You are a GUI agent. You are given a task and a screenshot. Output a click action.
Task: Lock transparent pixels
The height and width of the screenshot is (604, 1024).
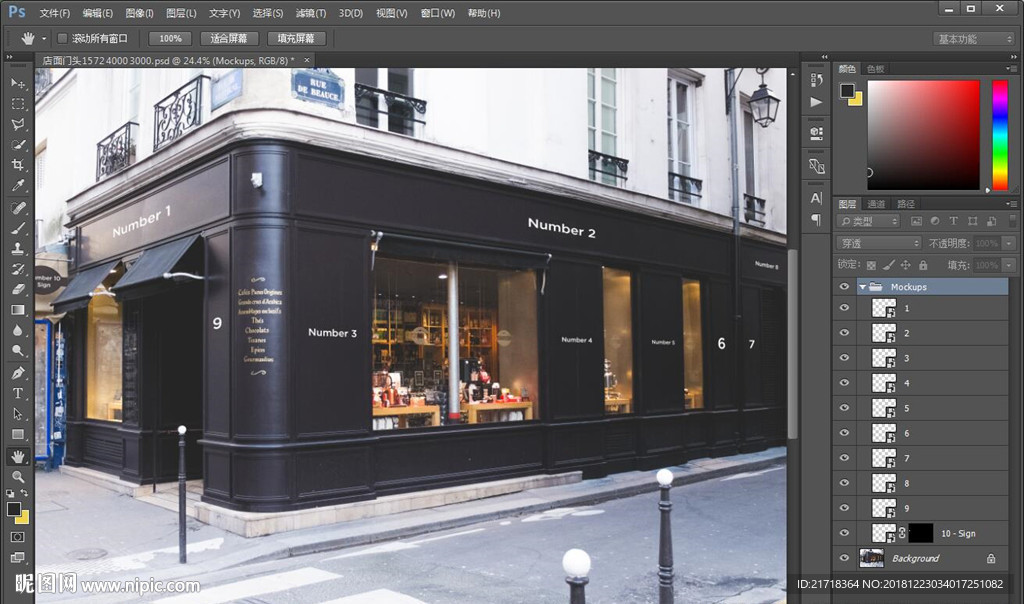tap(871, 265)
